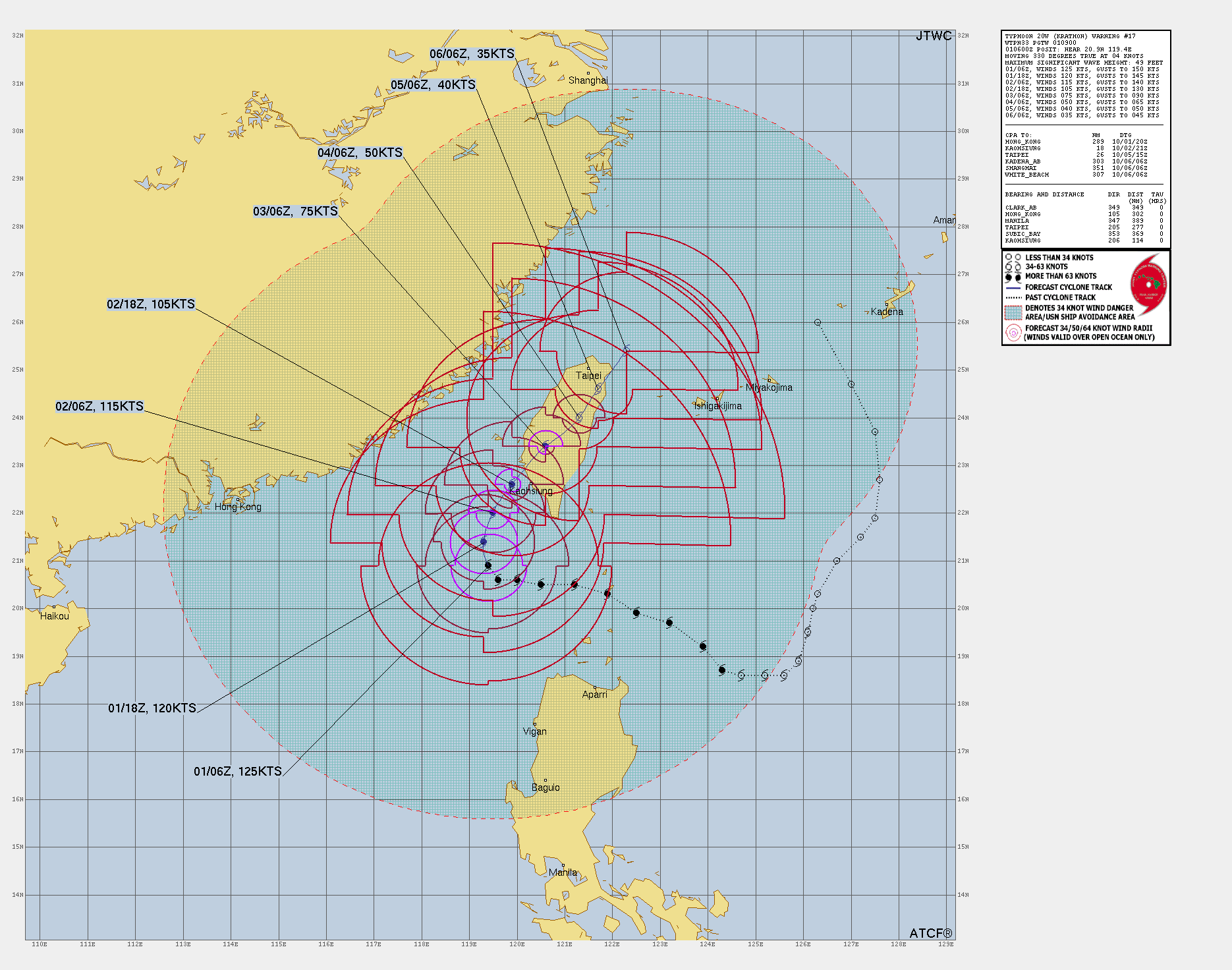Click the Manila city label on the map
The height and width of the screenshot is (970, 1232).
563,872
